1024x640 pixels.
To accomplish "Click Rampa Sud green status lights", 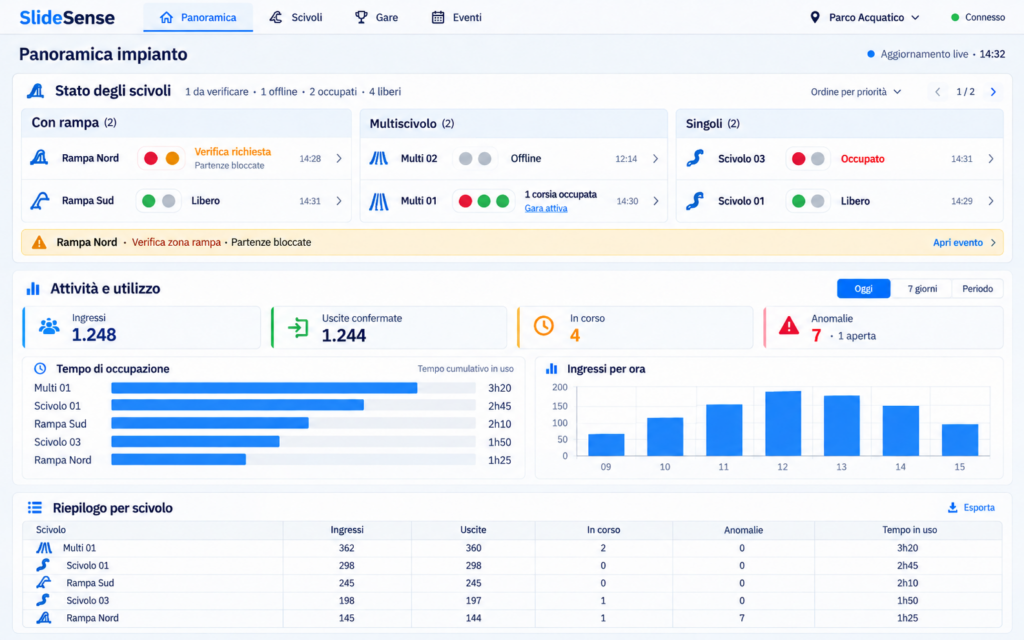I will (x=159, y=200).
